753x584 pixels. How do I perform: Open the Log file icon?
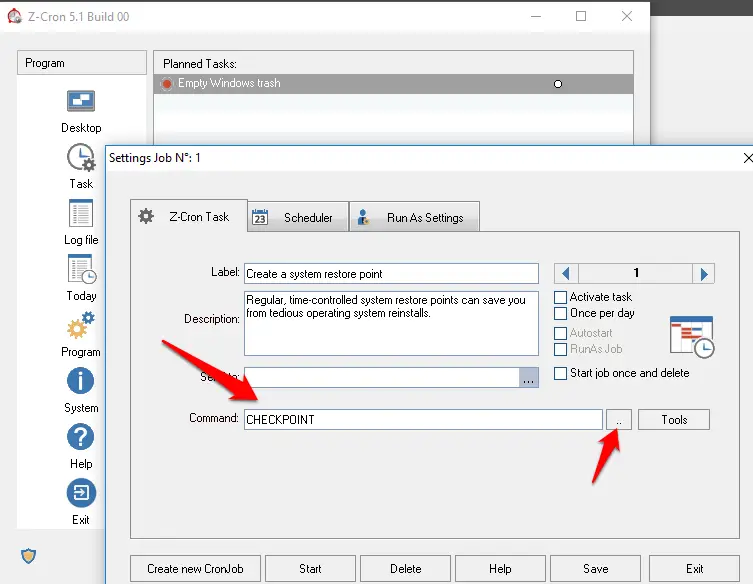pos(81,213)
